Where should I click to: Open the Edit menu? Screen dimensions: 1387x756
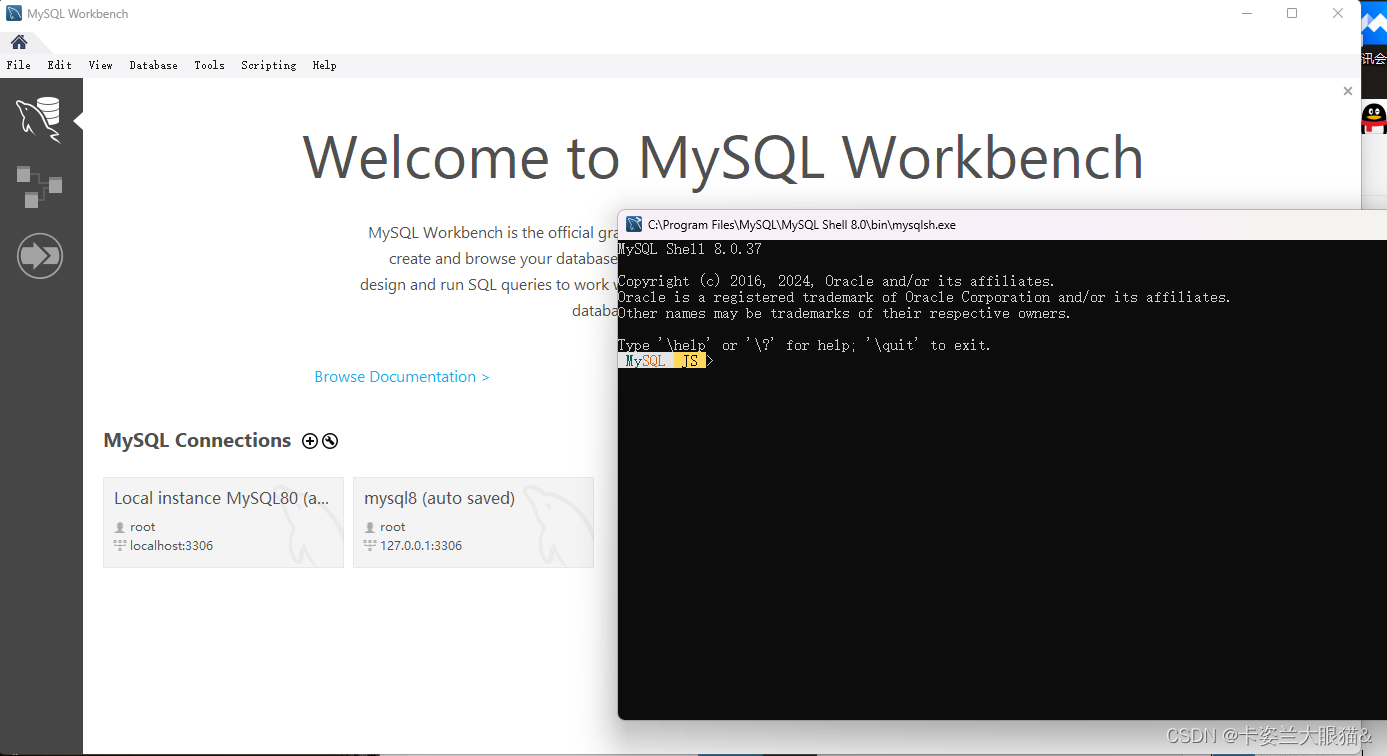pos(60,65)
